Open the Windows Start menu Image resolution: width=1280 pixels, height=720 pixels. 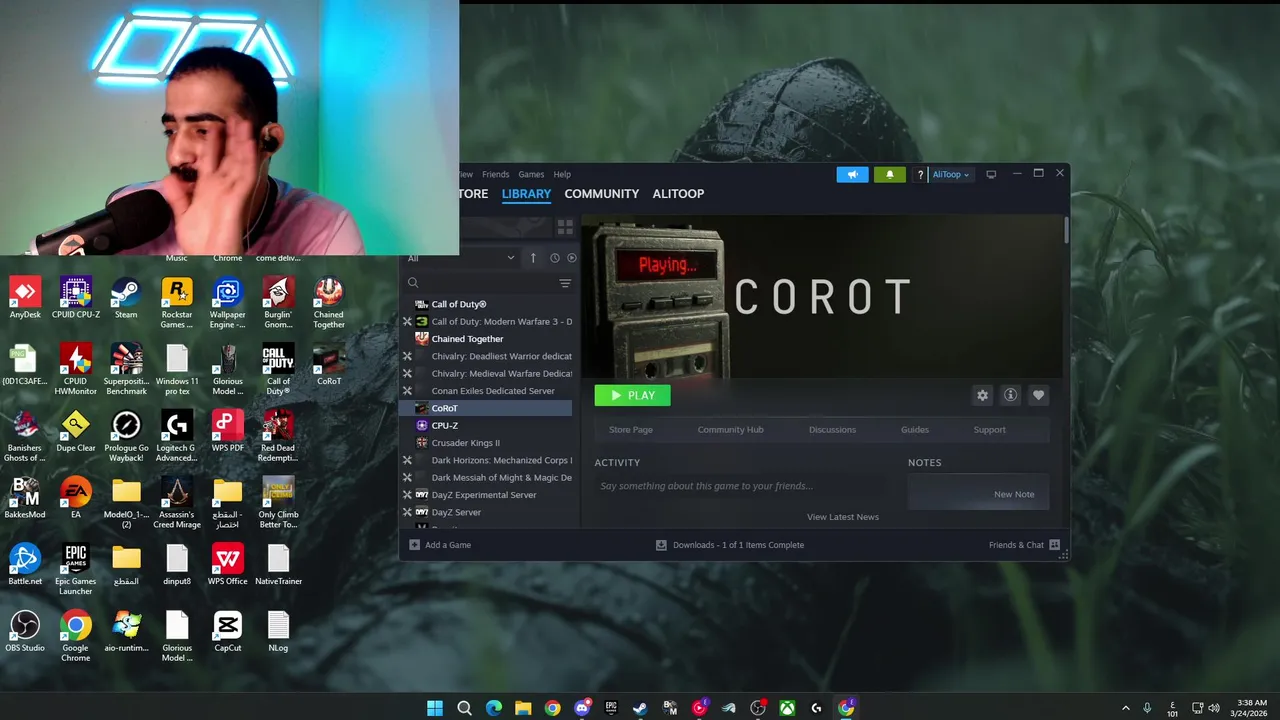click(435, 708)
